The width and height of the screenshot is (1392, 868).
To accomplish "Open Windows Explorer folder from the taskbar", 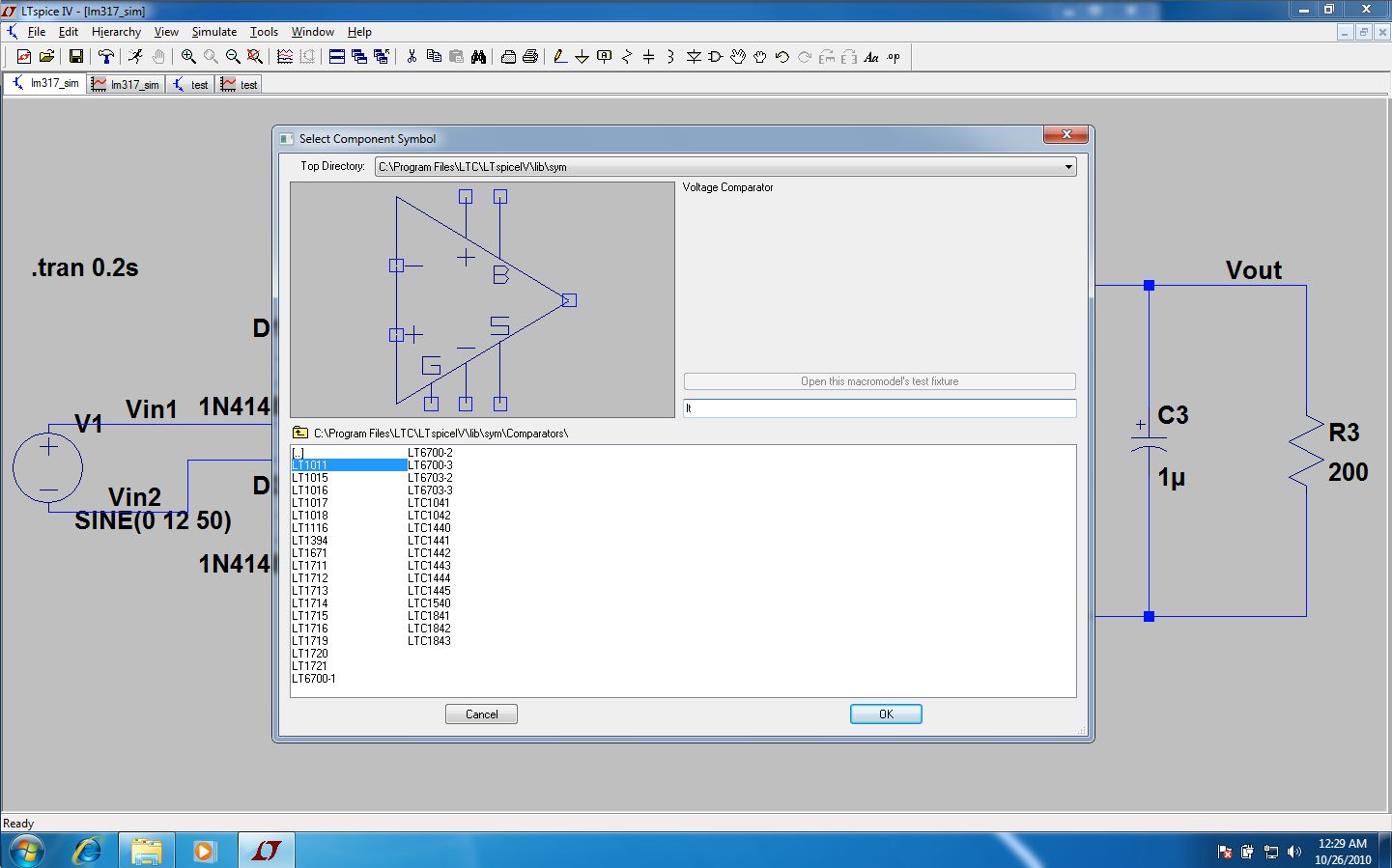I will point(146,851).
